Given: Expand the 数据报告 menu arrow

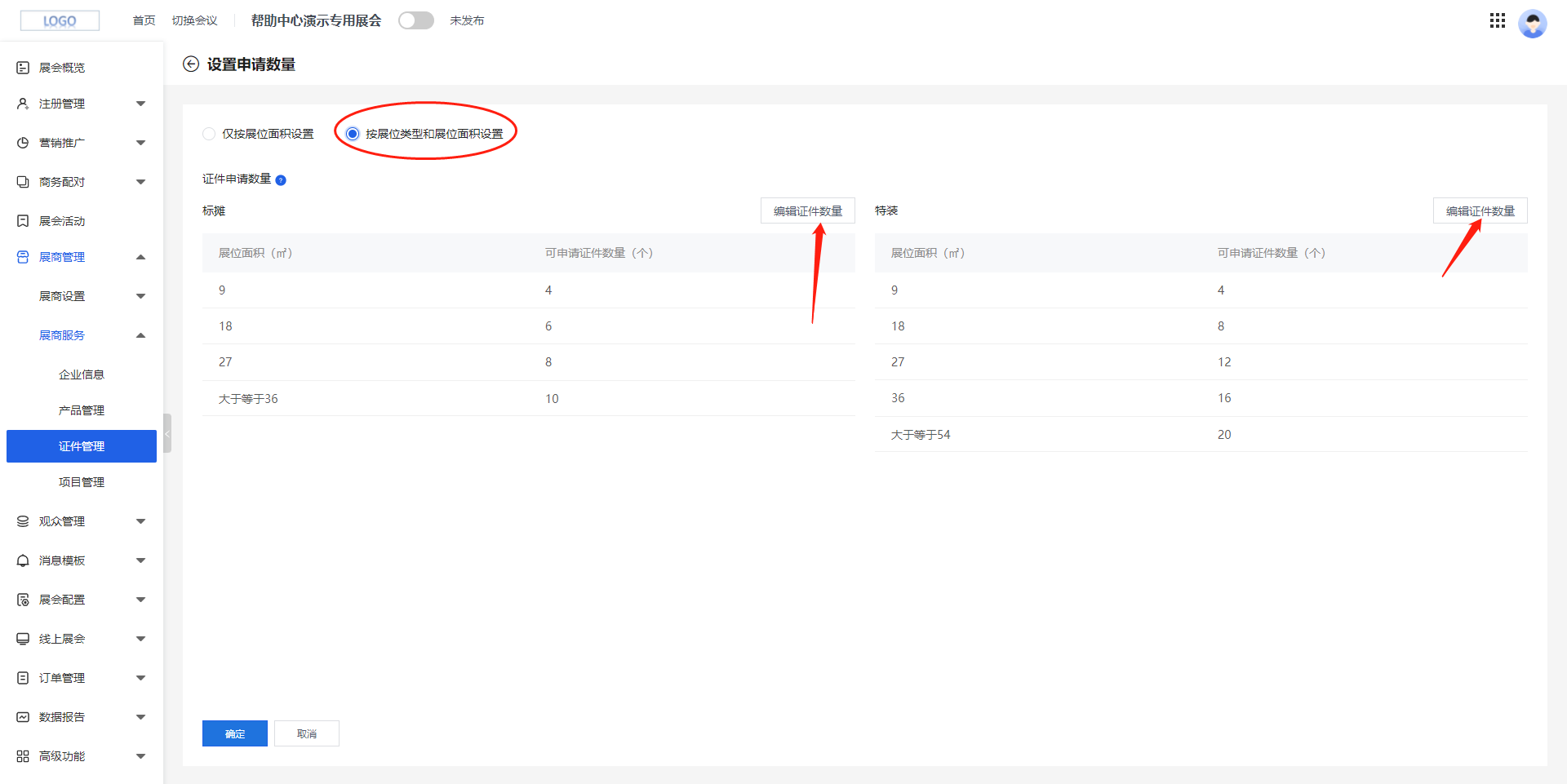Looking at the screenshot, I should point(140,717).
